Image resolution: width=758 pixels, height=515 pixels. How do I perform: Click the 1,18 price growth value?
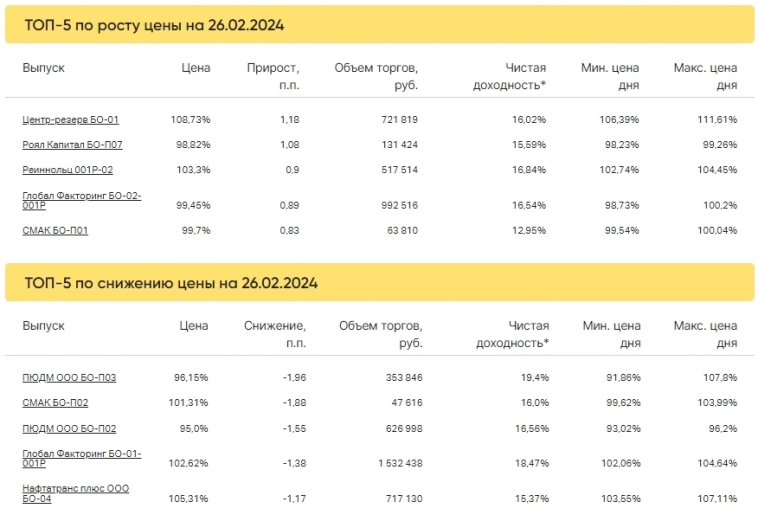[x=288, y=120]
